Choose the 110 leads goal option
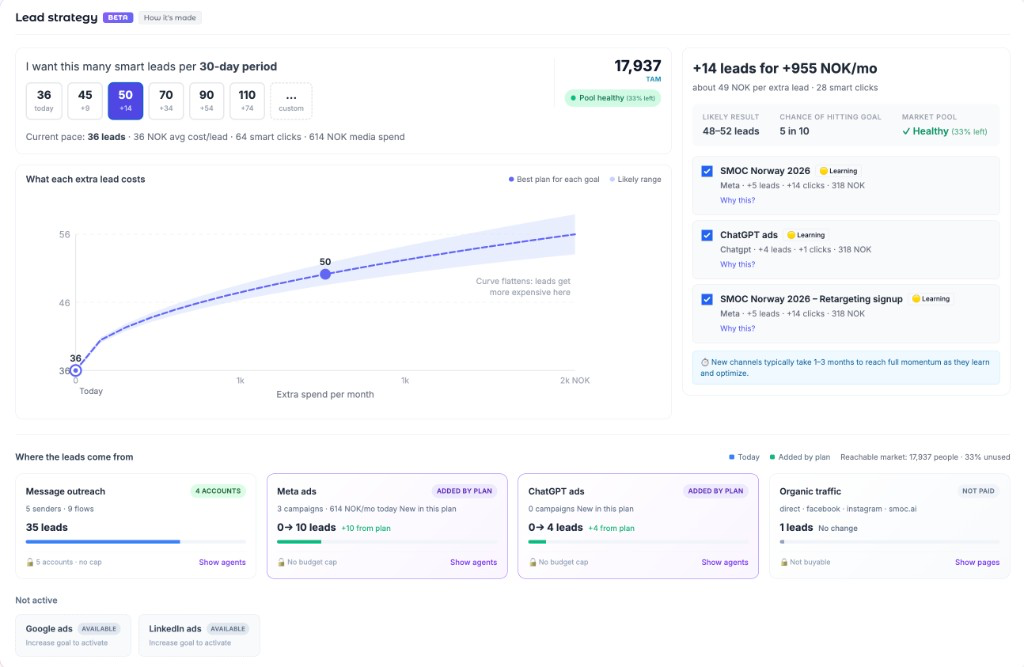 click(247, 101)
